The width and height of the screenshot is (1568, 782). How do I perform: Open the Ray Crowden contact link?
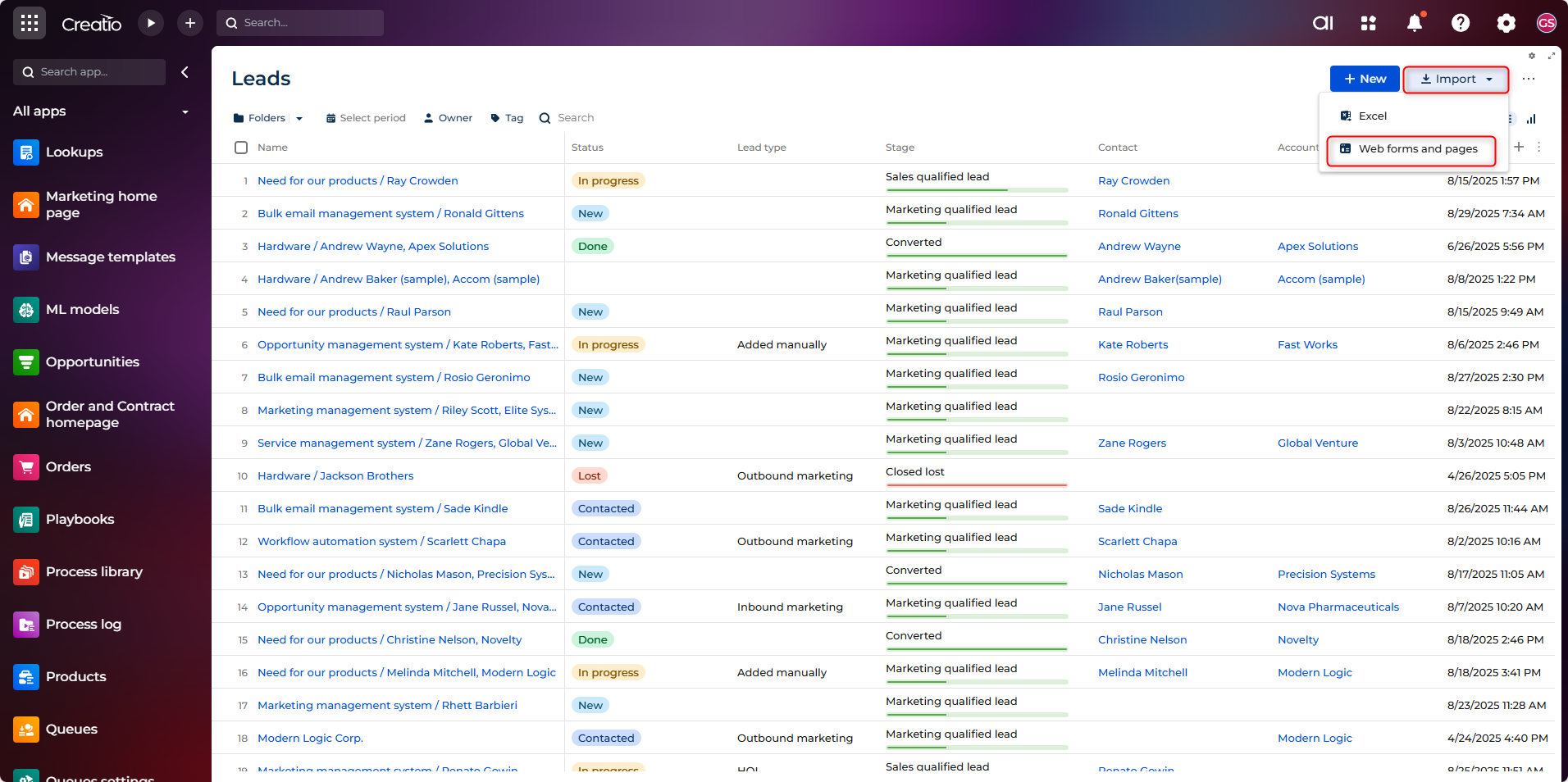coord(1133,180)
